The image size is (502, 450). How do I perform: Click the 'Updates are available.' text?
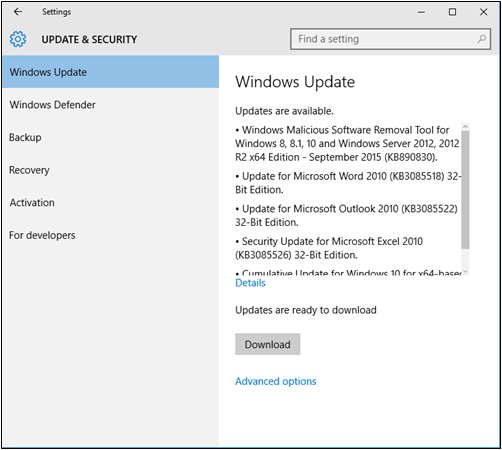(x=284, y=111)
